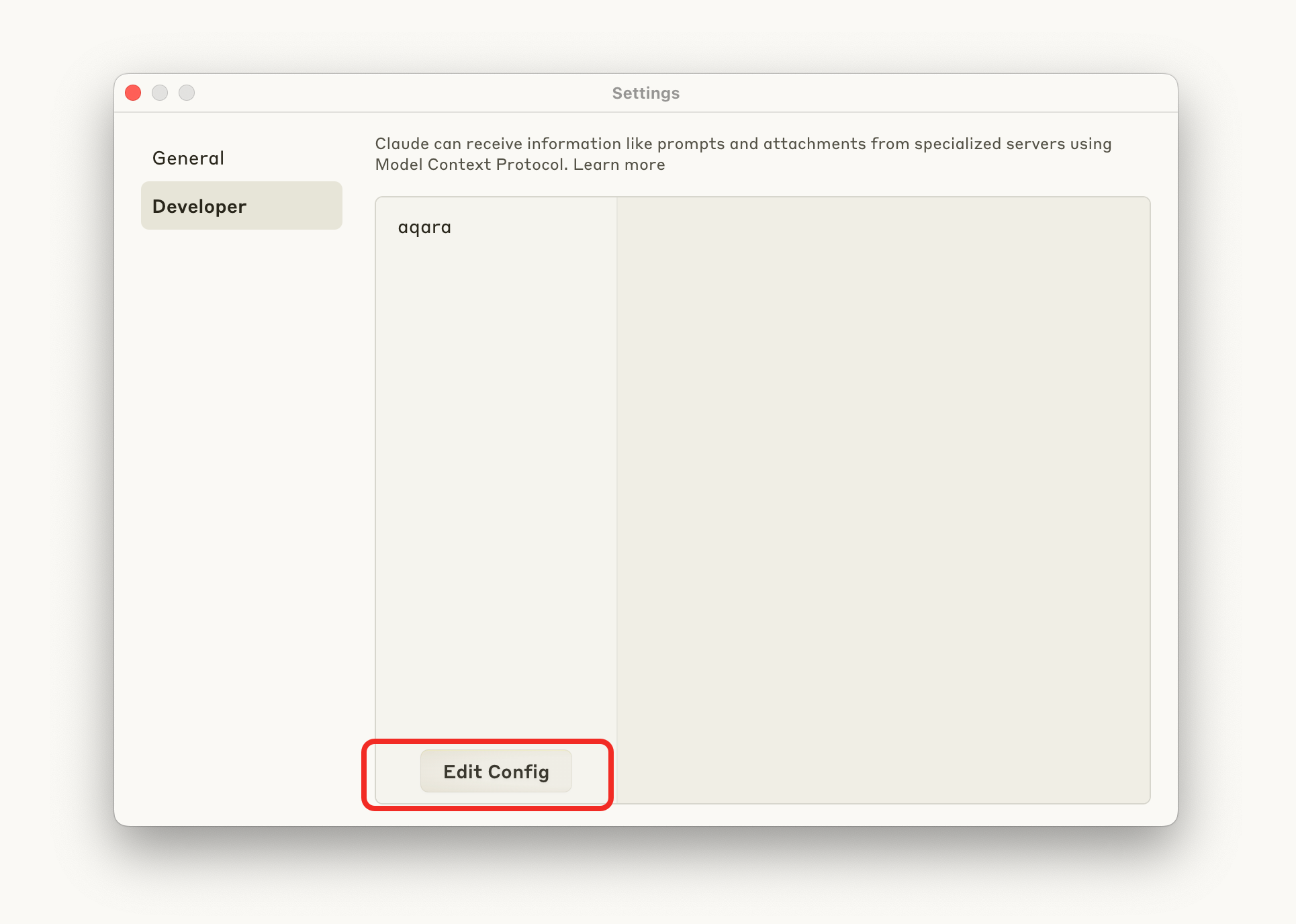Select the aqara server entry
The image size is (1296, 924).
click(424, 228)
